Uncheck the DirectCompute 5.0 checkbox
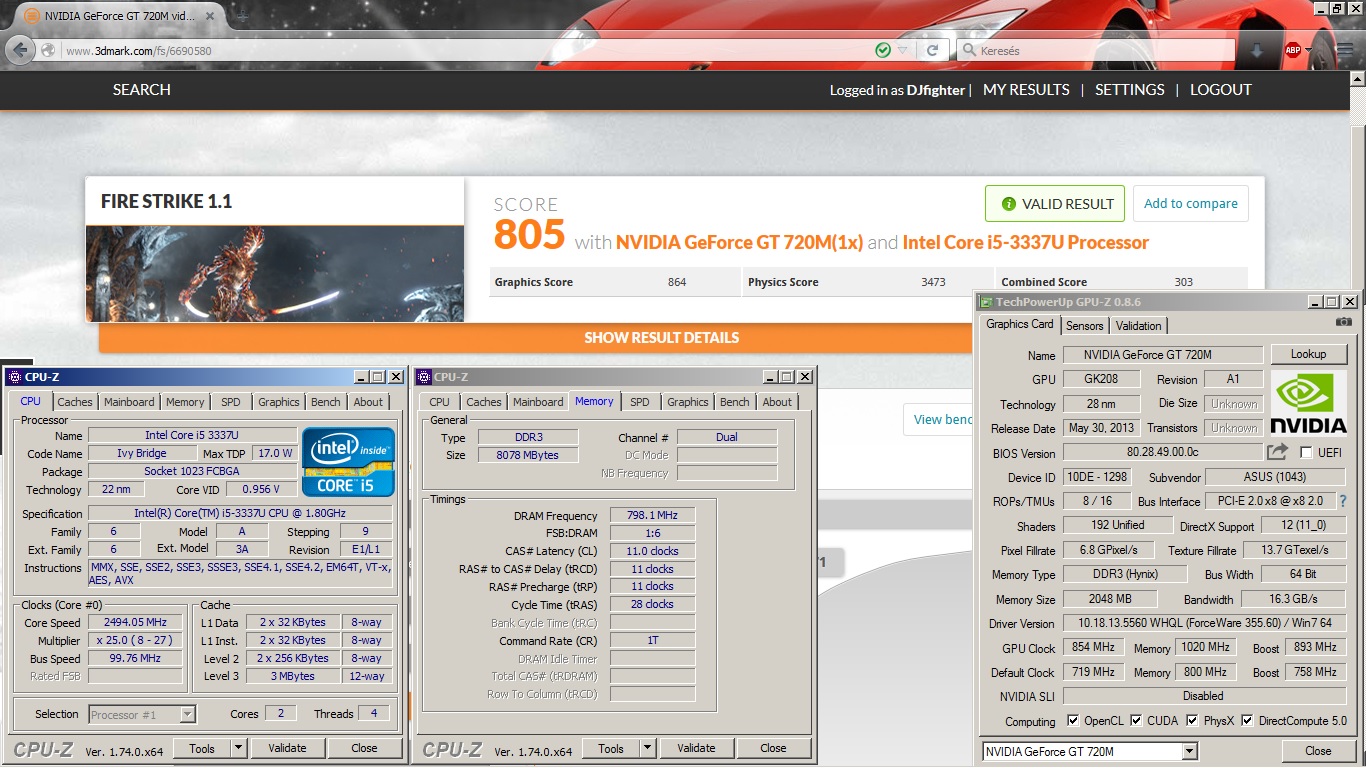 (1245, 720)
